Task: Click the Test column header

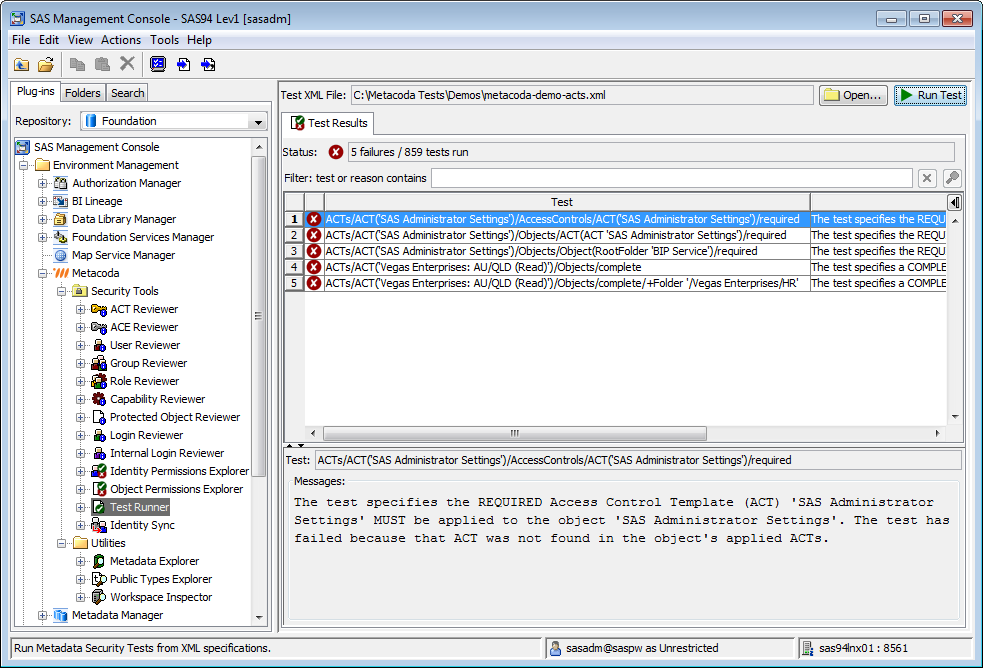Action: [567, 202]
